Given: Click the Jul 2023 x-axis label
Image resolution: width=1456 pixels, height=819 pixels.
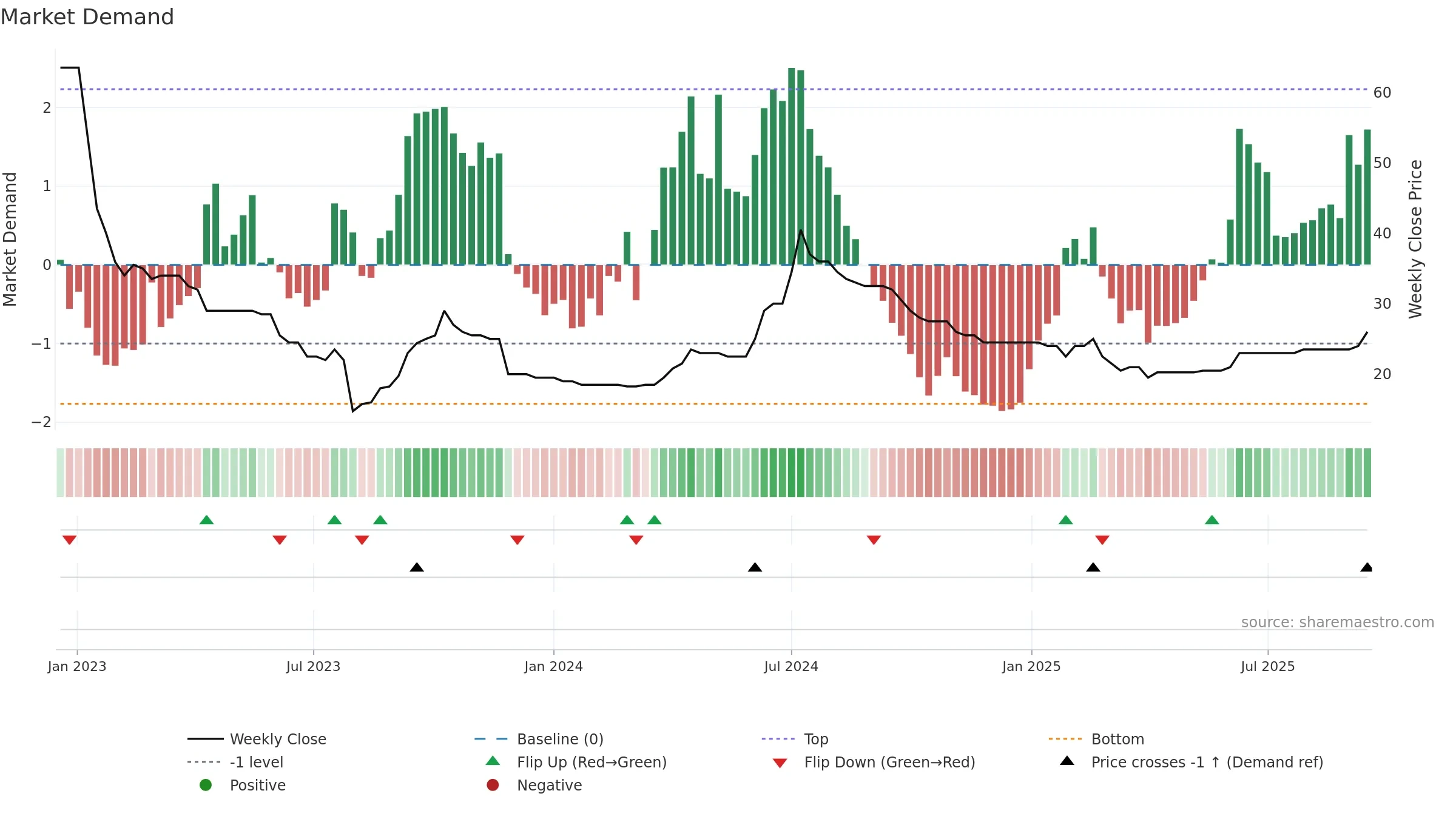Looking at the screenshot, I should pyautogui.click(x=314, y=667).
